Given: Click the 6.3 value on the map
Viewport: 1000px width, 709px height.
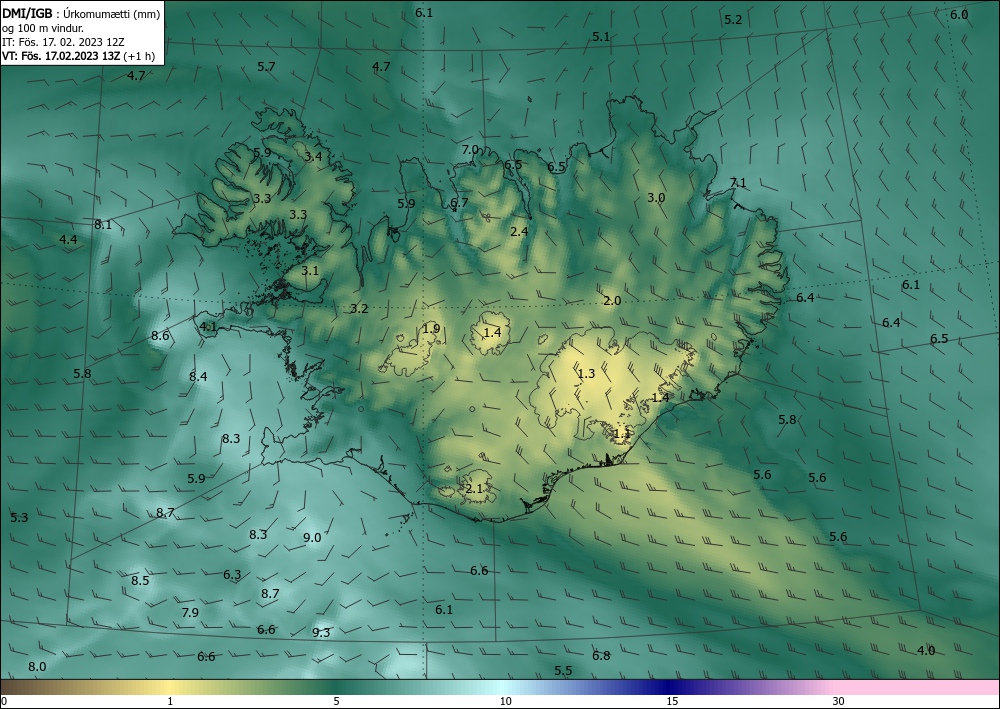Looking at the screenshot, I should [232, 574].
